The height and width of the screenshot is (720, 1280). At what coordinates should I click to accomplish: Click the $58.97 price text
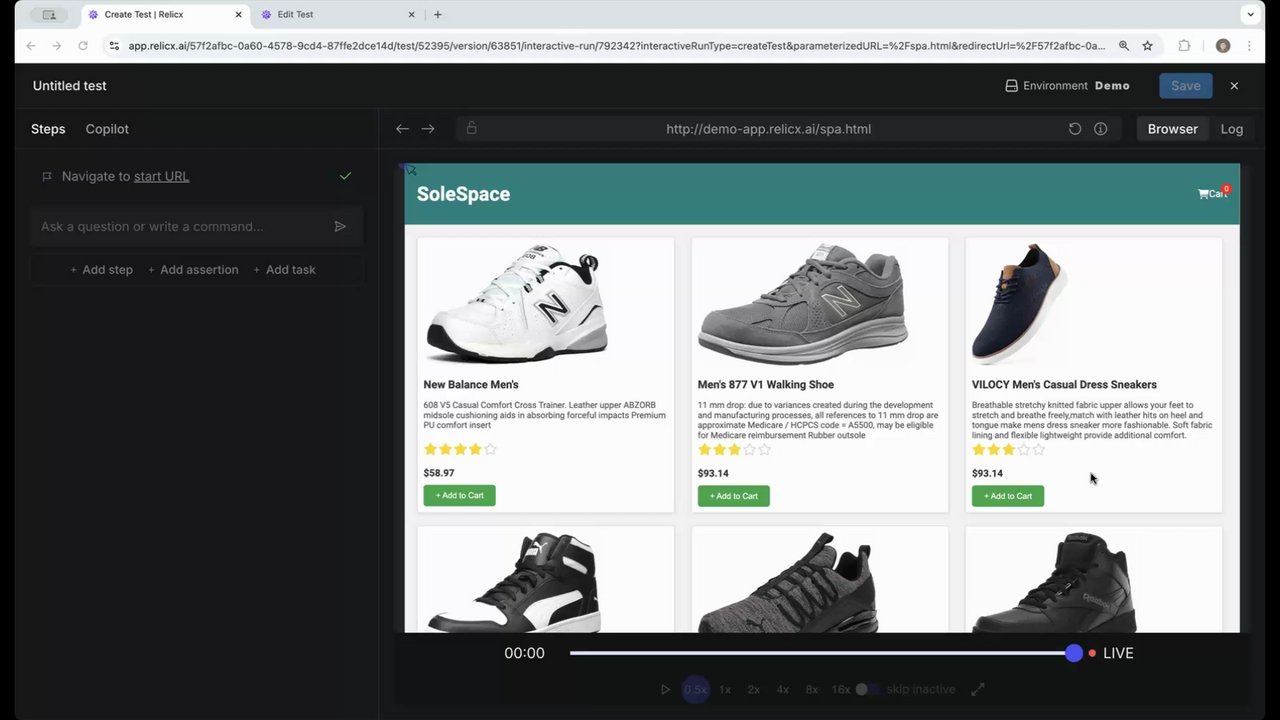click(439, 473)
